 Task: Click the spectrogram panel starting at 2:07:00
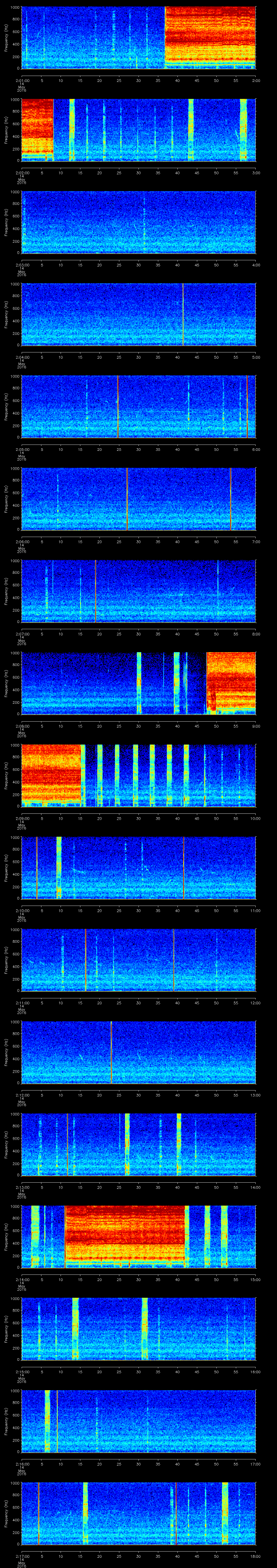point(138,591)
